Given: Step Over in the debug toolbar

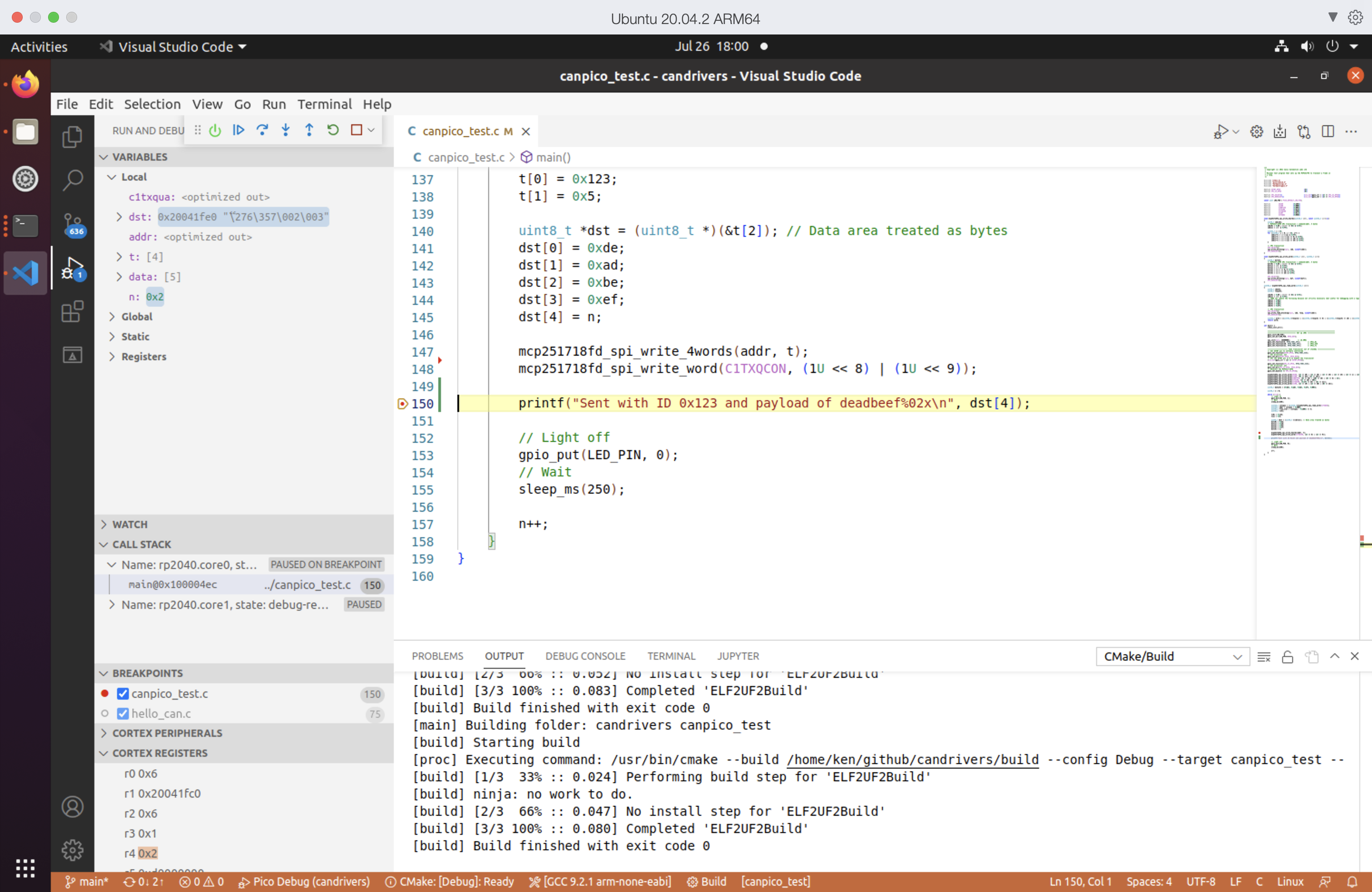Looking at the screenshot, I should click(x=262, y=130).
